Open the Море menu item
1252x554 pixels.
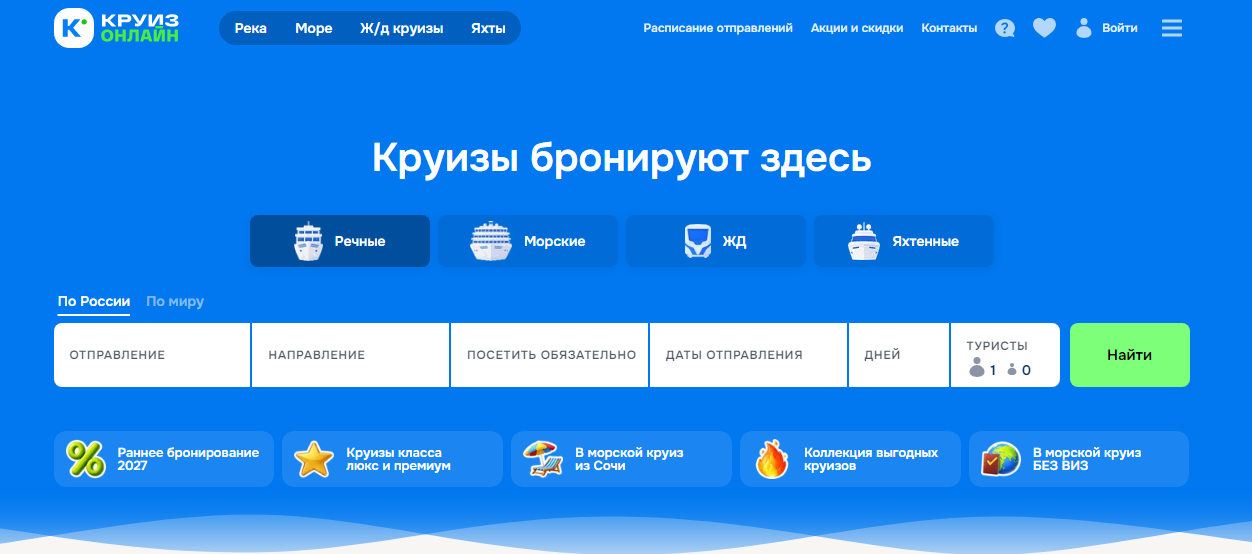point(314,29)
